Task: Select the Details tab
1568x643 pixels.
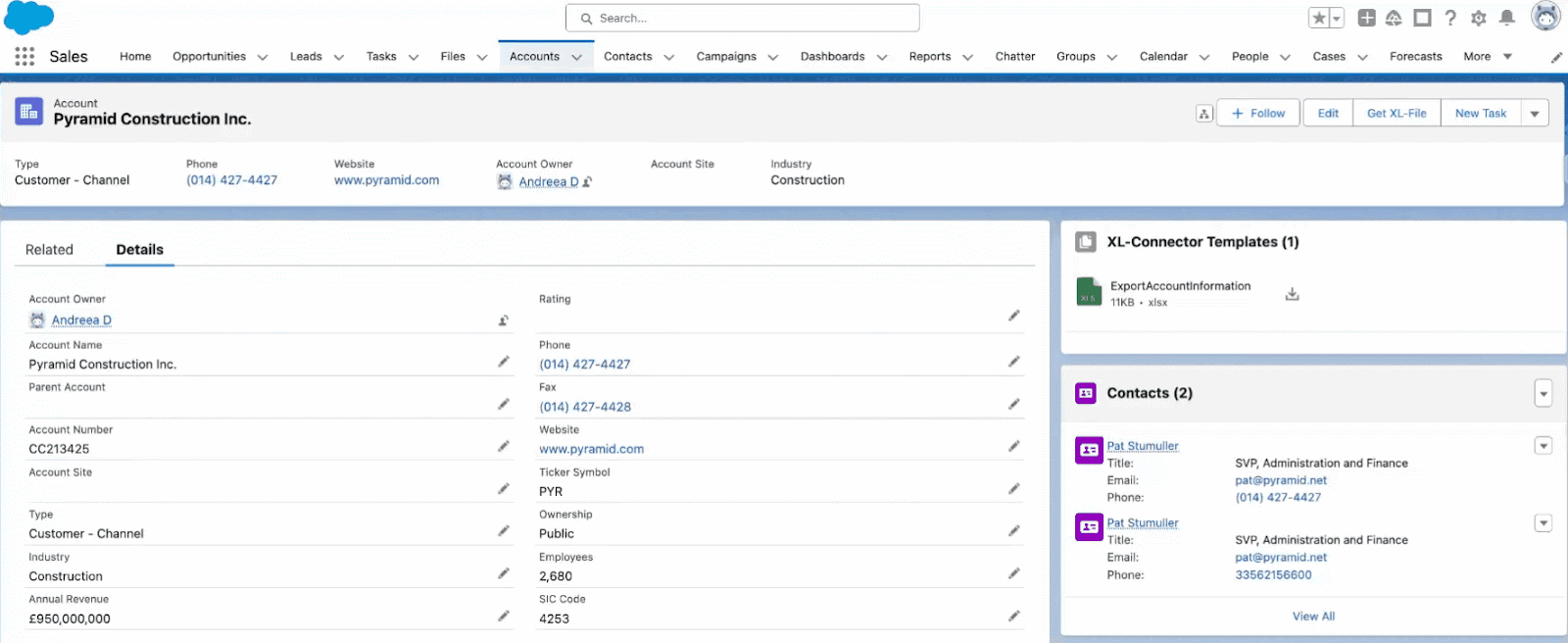Action: (x=140, y=250)
